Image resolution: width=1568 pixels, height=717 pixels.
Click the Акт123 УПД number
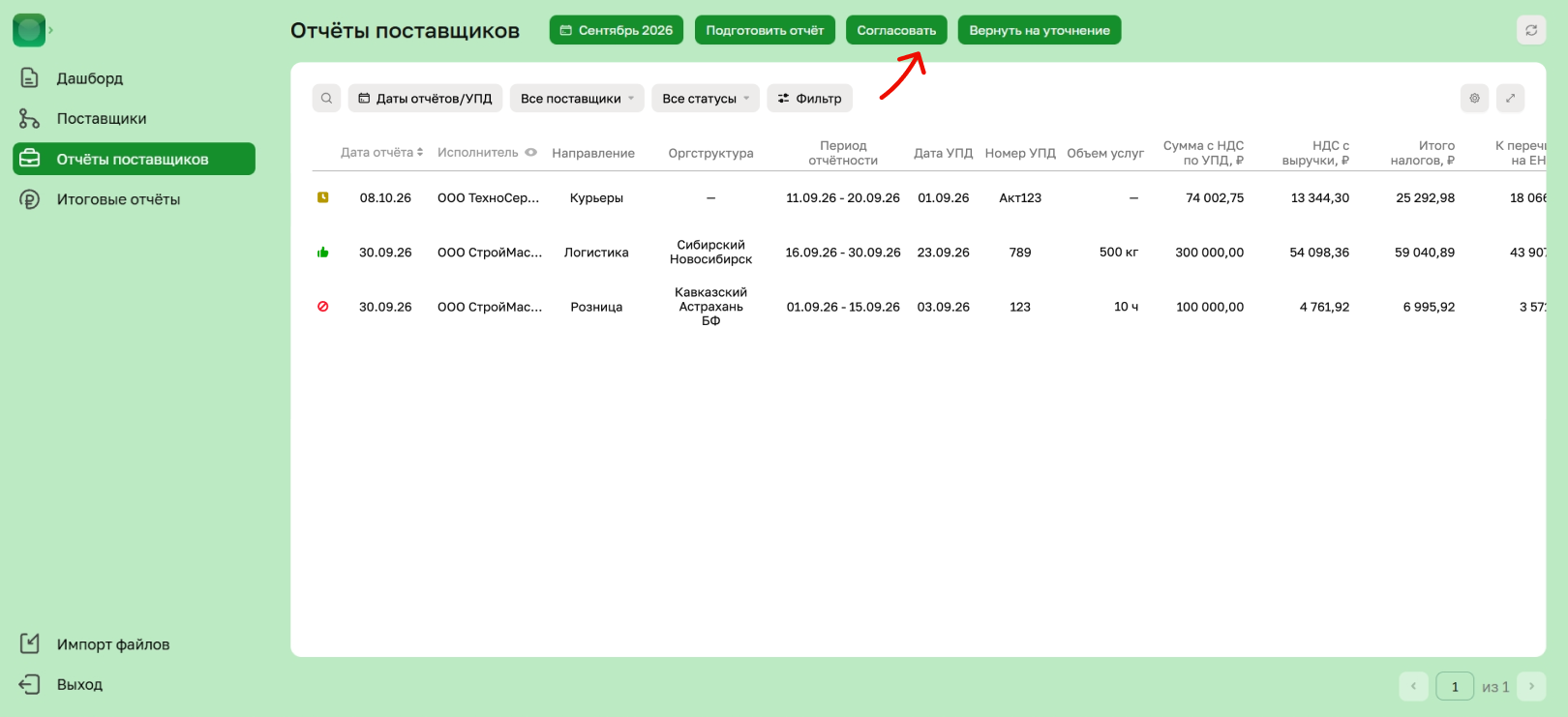[1020, 197]
